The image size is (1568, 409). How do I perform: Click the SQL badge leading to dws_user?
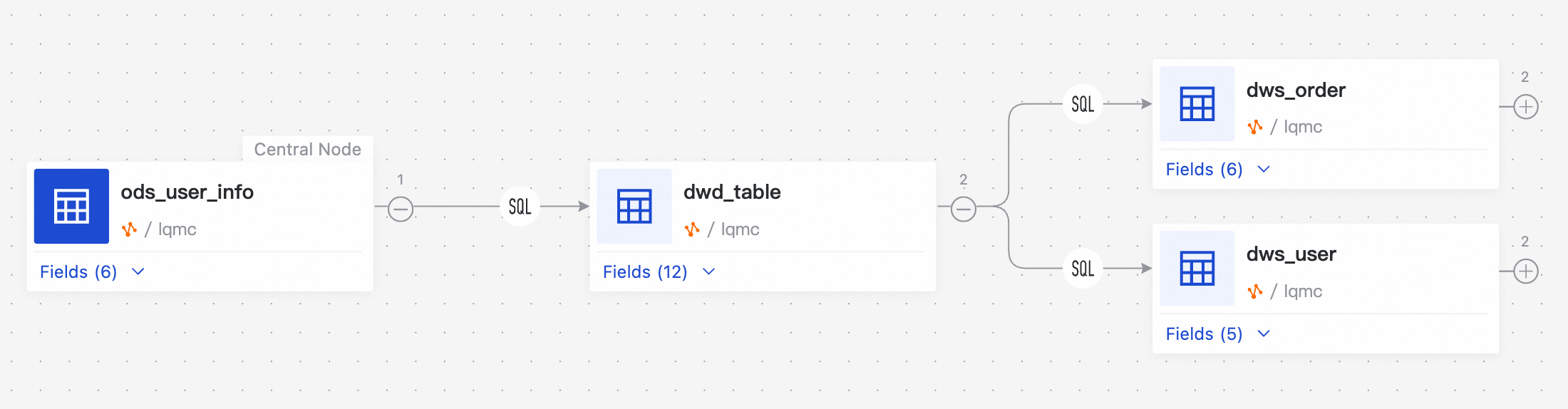(1083, 269)
